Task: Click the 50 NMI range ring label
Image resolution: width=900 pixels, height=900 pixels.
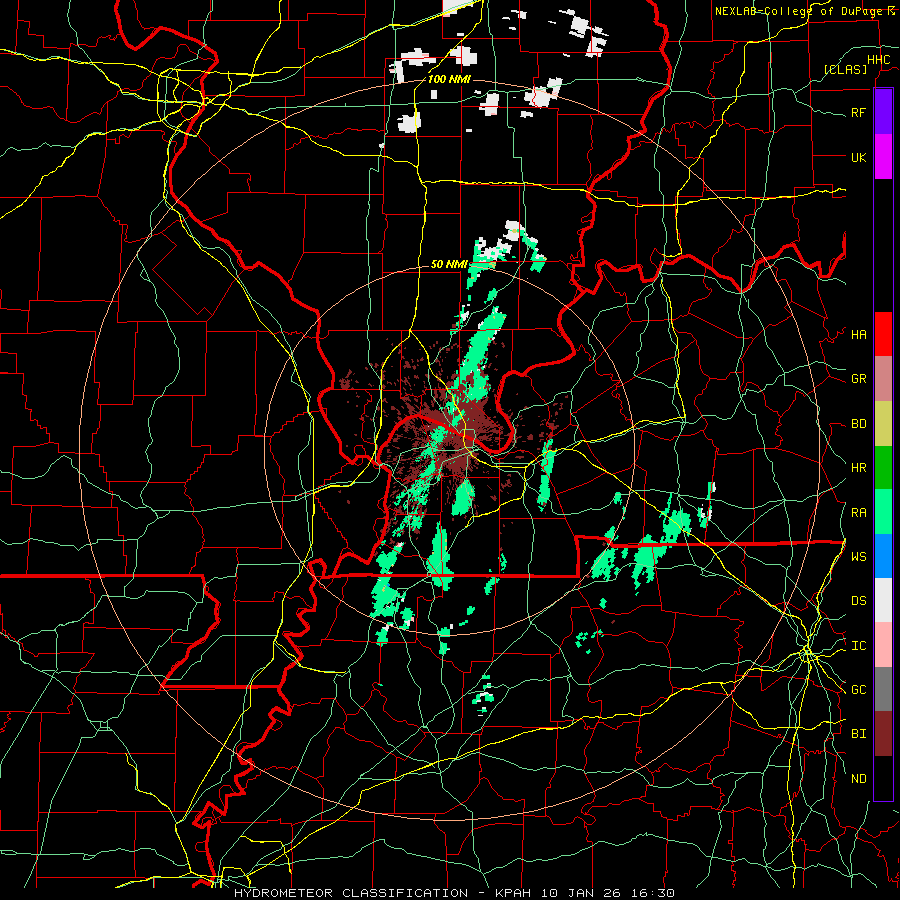Action: tap(449, 265)
